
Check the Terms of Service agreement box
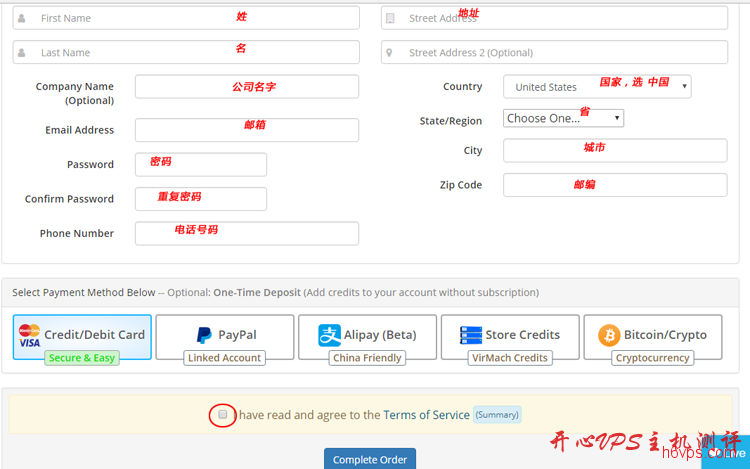[222, 414]
